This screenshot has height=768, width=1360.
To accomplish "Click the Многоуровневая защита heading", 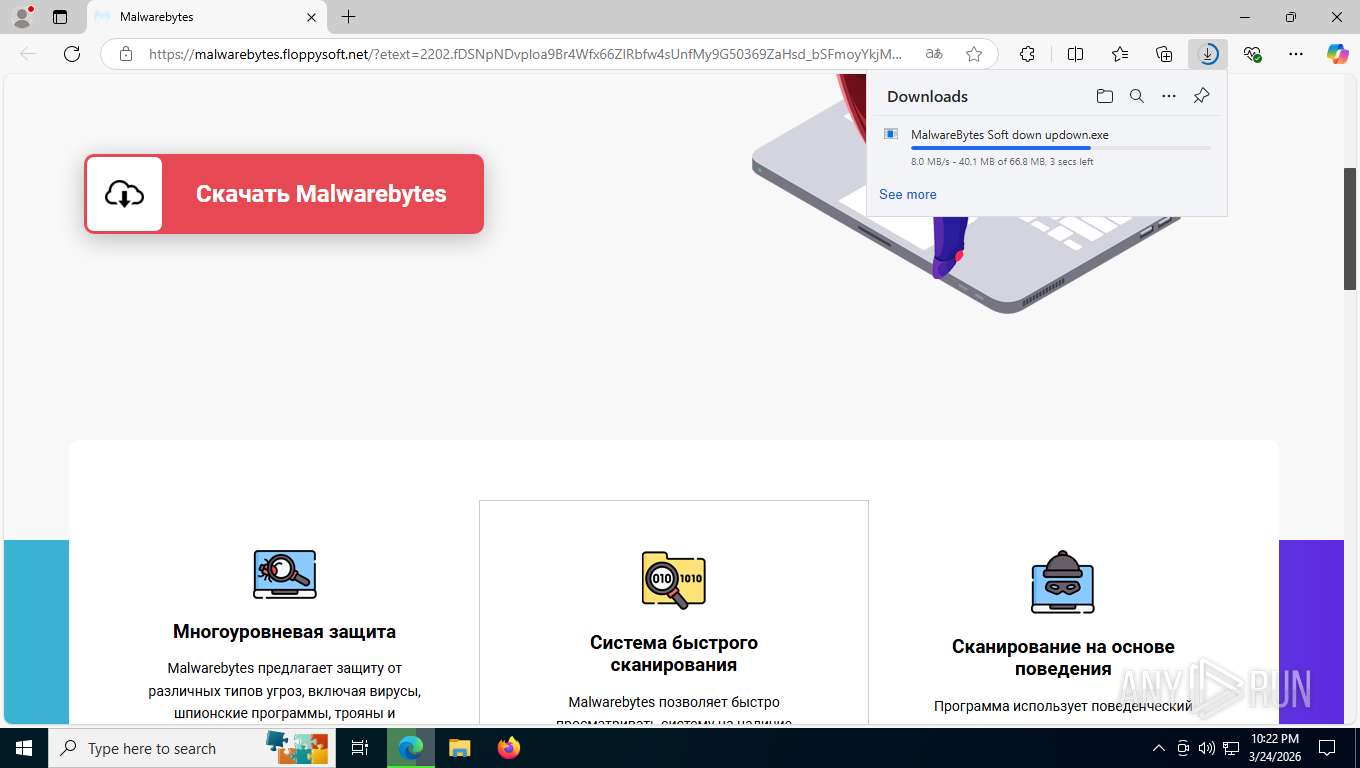I will click(x=284, y=631).
